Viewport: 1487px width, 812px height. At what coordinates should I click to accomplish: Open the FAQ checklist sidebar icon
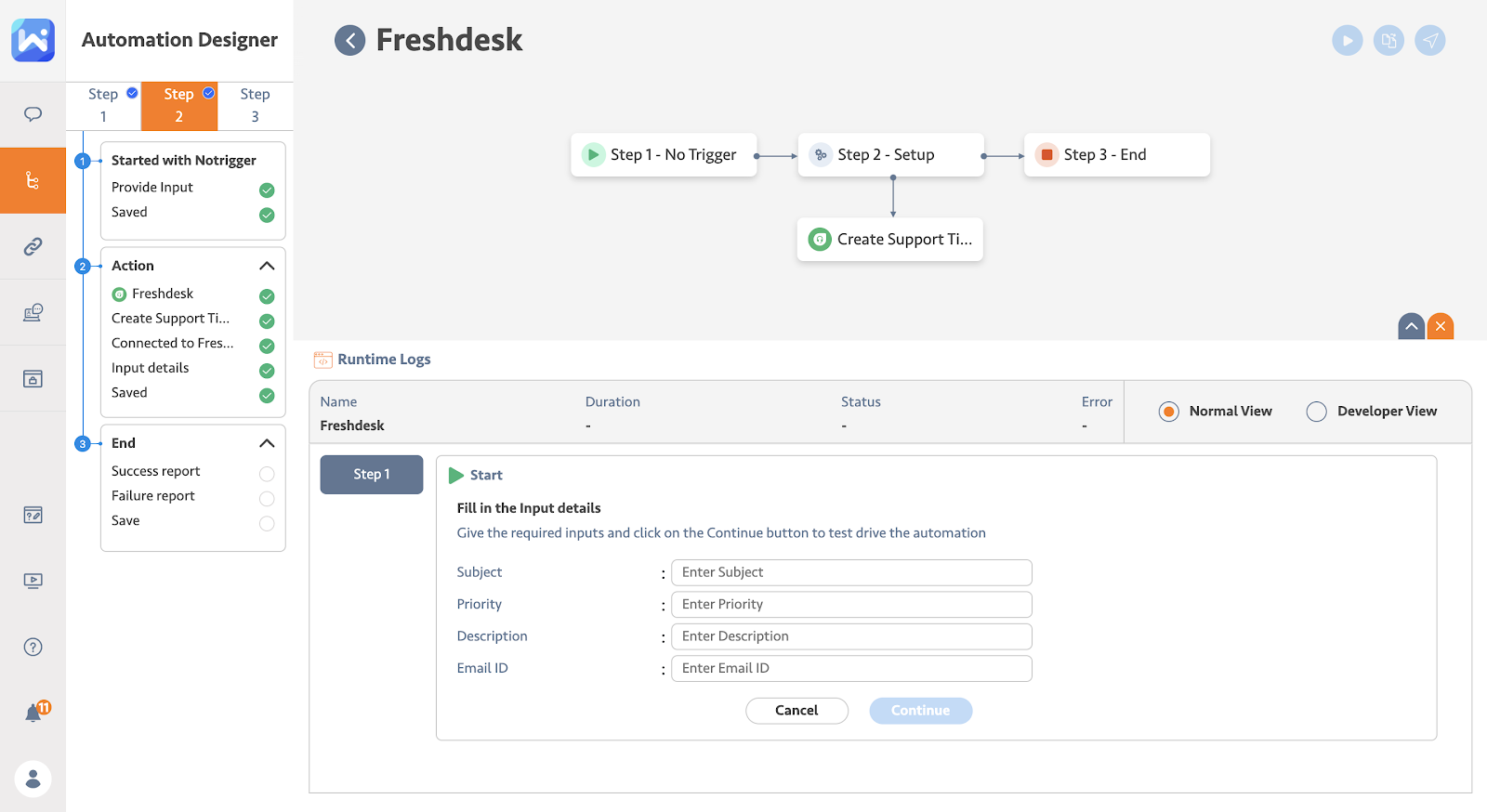(33, 515)
